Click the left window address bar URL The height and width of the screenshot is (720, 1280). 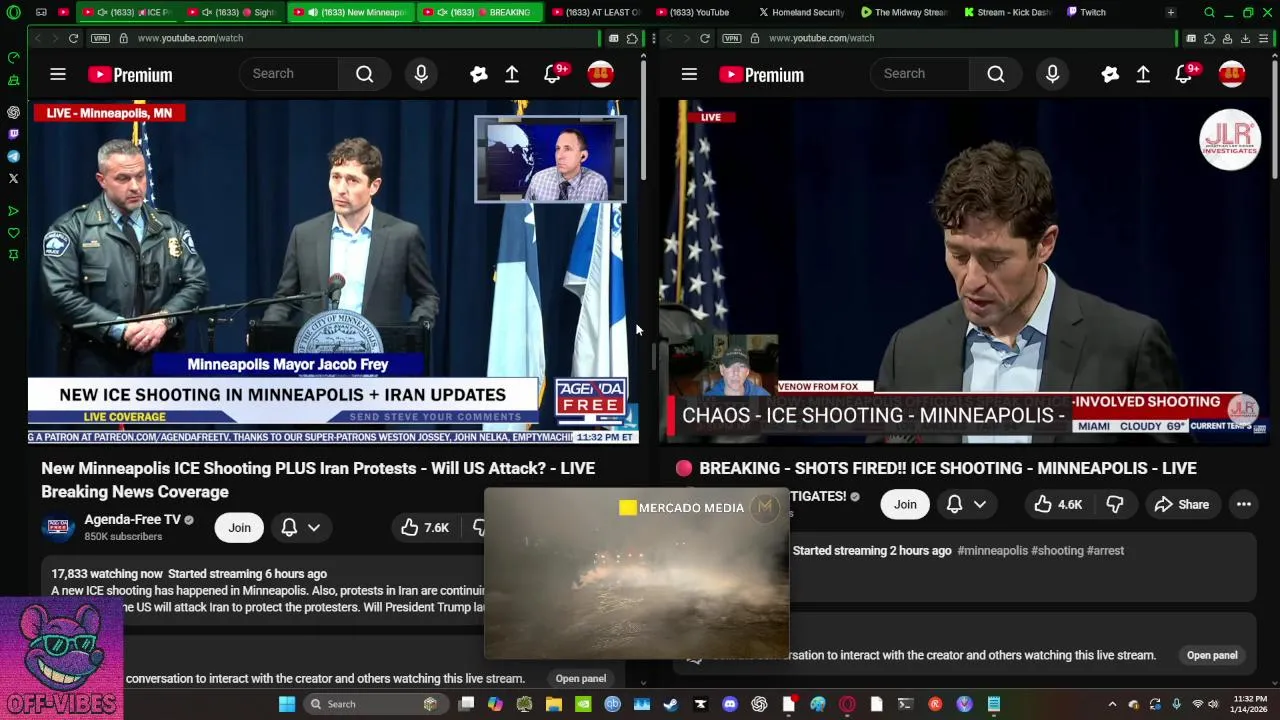coord(190,38)
